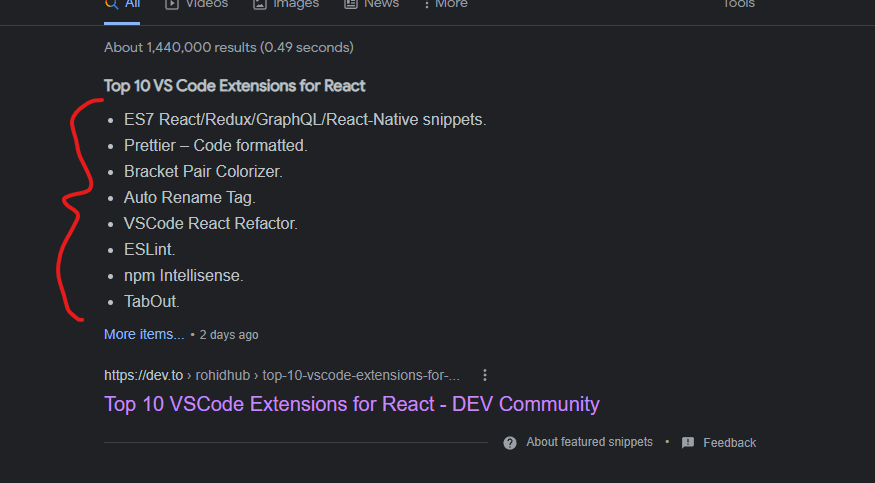The width and height of the screenshot is (875, 483).
Task: Click the ESLint list item
Action: click(150, 249)
